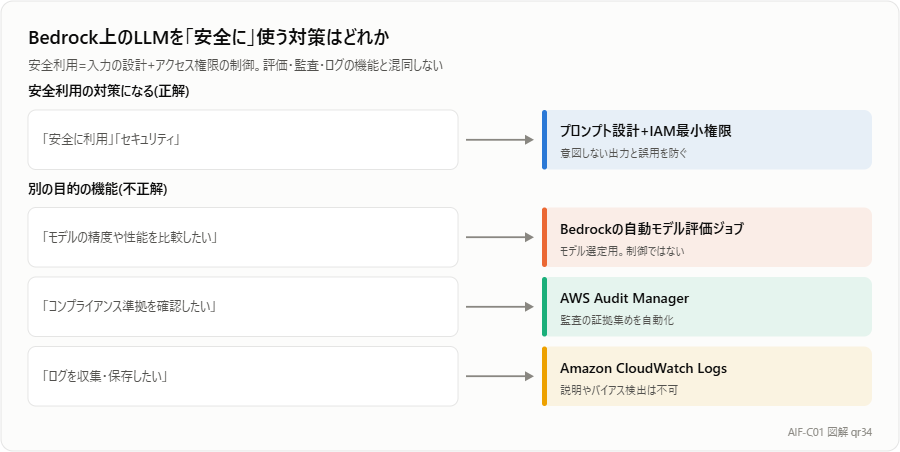Click the heading 別の目的の機能(不正解)
This screenshot has width=900, height=452.
coord(98,190)
